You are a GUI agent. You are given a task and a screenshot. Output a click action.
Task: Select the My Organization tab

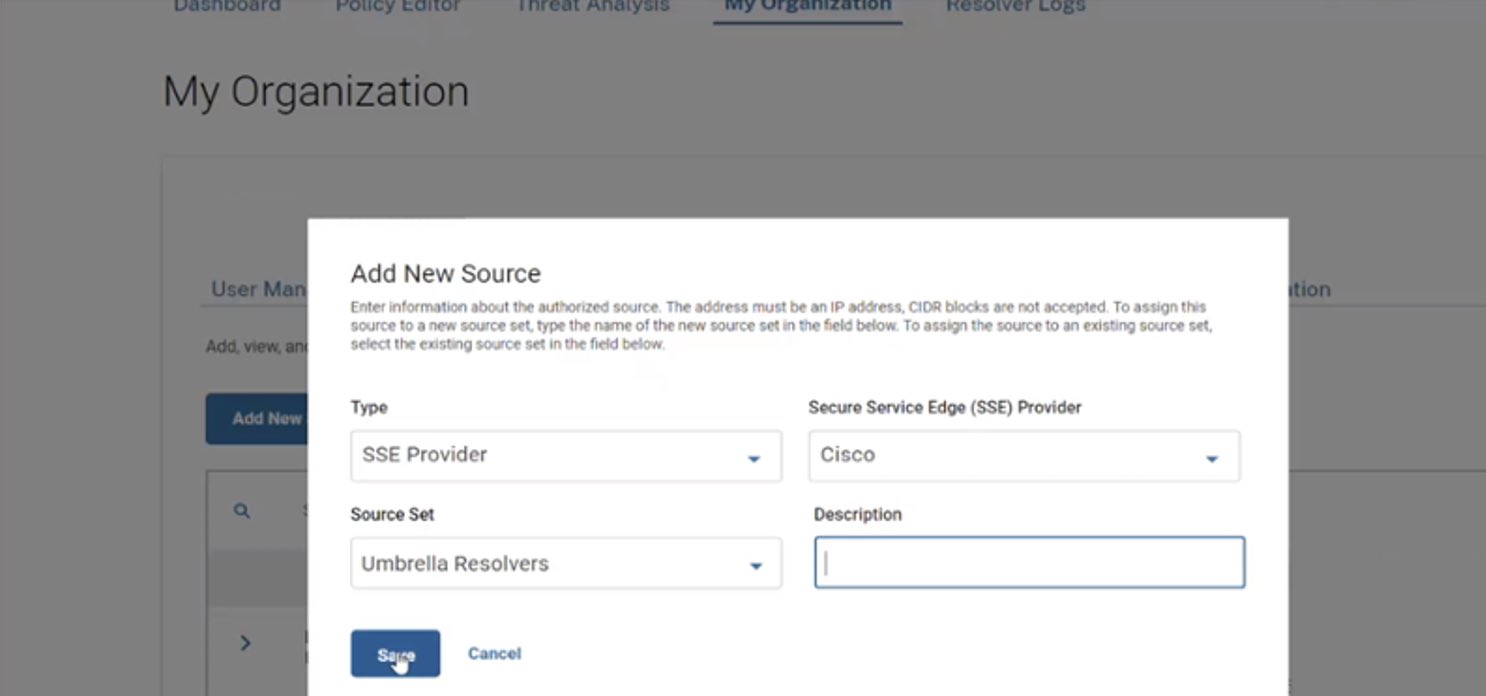807,8
